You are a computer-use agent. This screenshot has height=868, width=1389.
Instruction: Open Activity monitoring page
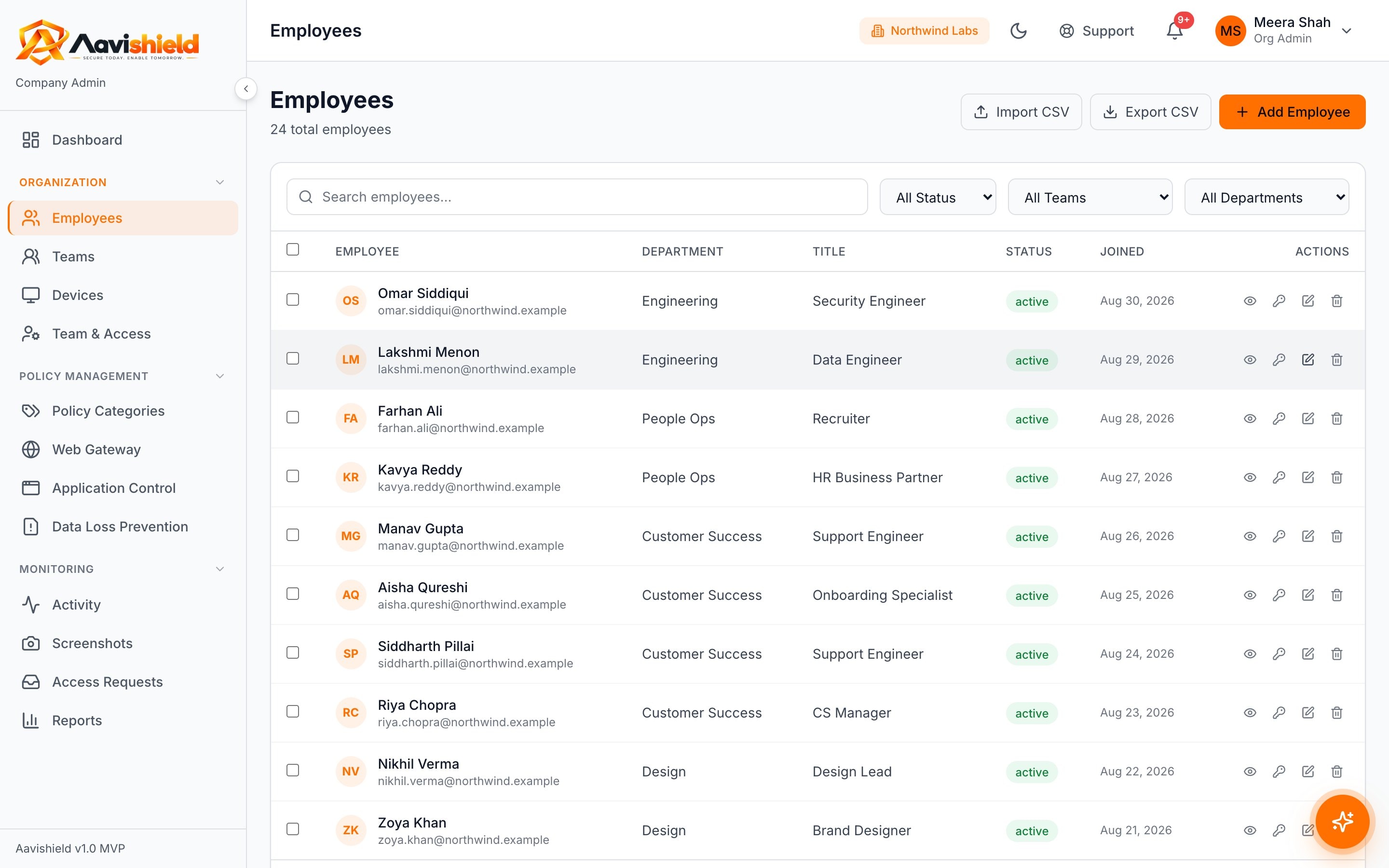pos(123,605)
